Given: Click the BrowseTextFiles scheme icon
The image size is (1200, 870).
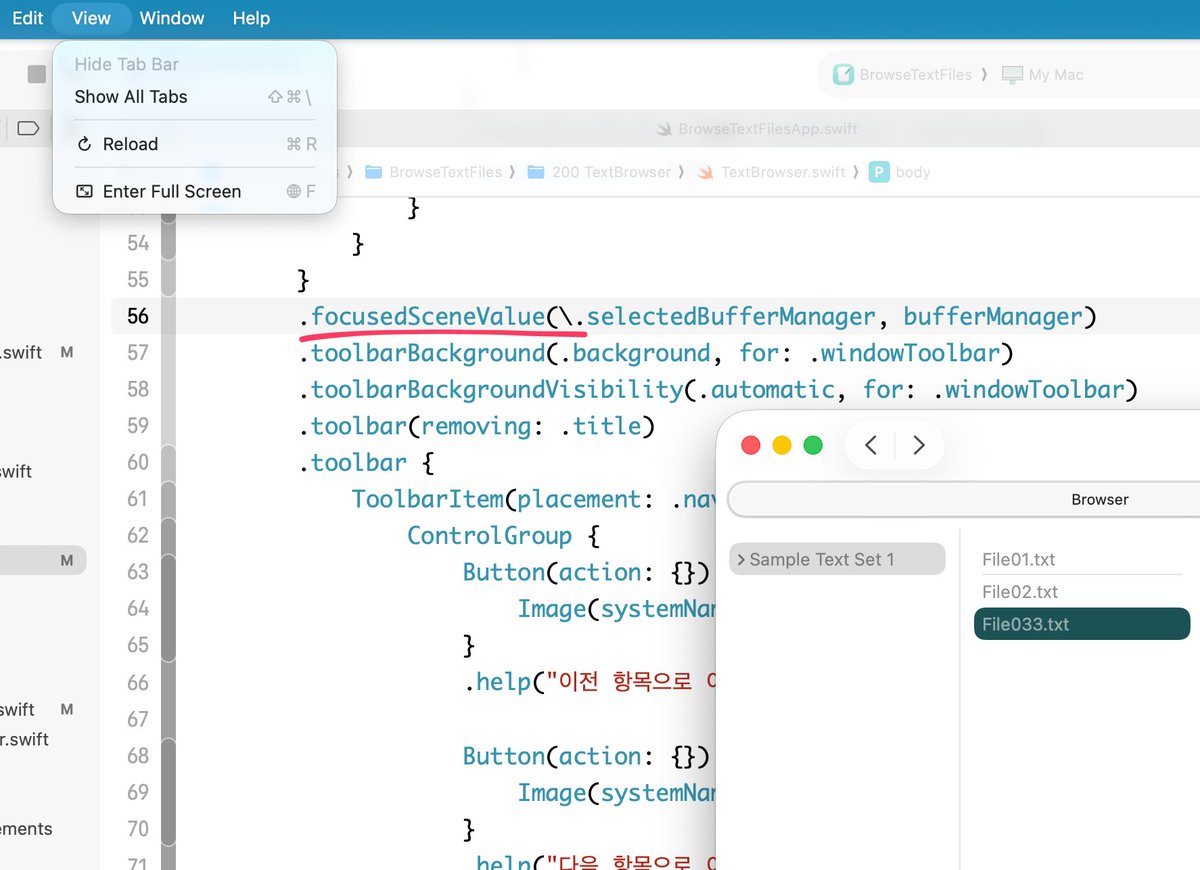Looking at the screenshot, I should [x=844, y=74].
